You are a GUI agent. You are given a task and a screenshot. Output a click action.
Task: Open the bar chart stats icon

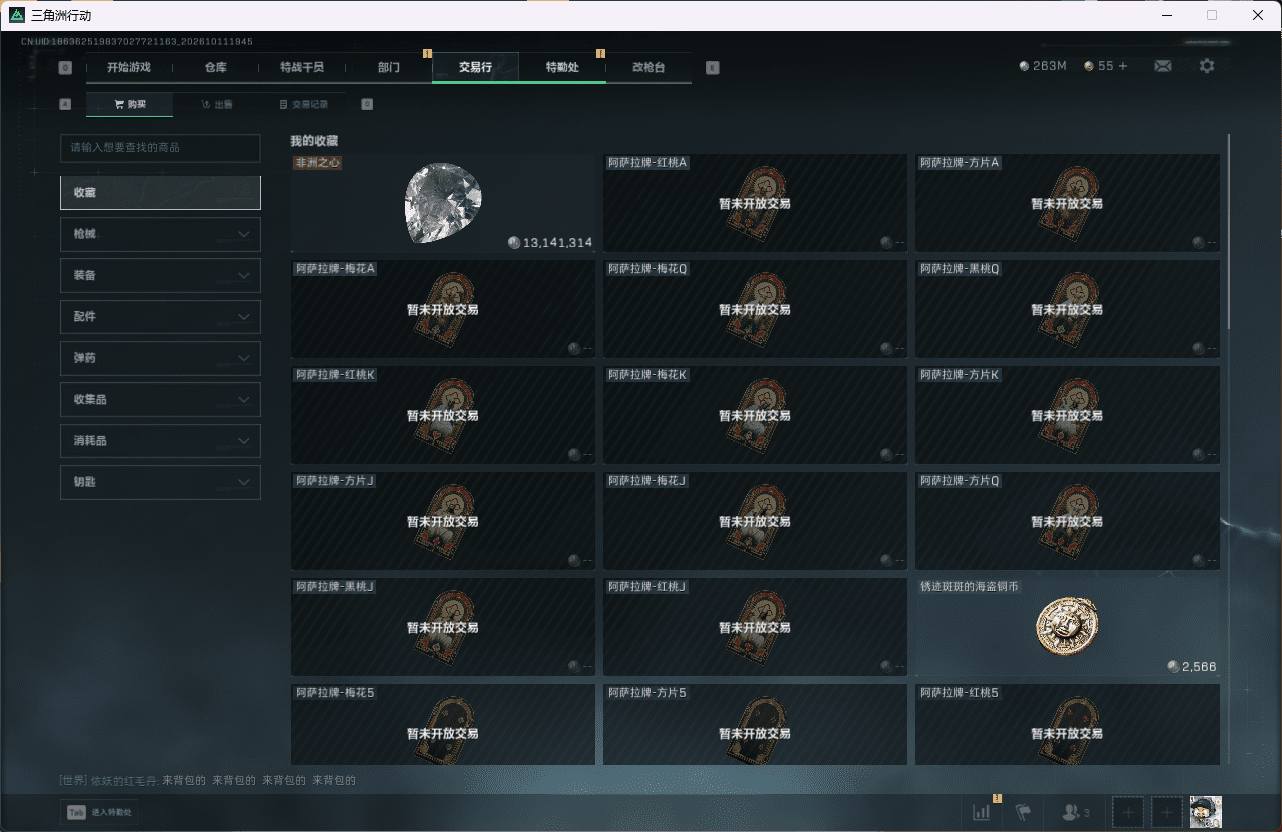982,812
